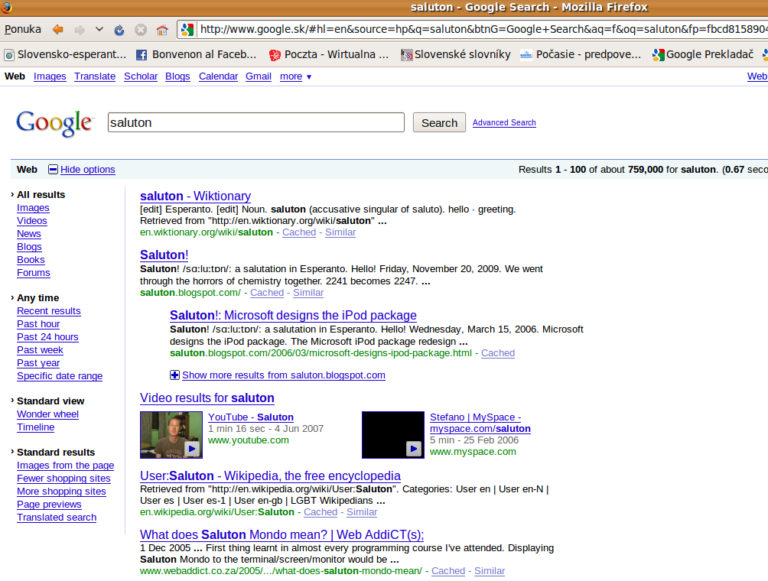
Task: Go to Calendar in top navigation
Action: click(x=218, y=76)
